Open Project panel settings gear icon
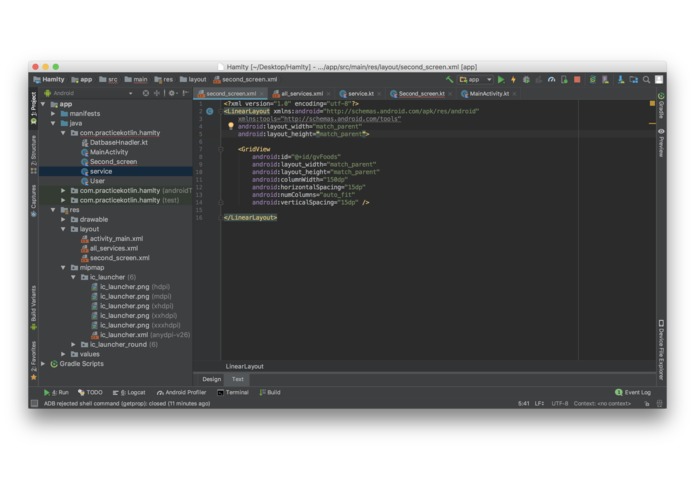Screen dimensions: 695x494 (172, 93)
